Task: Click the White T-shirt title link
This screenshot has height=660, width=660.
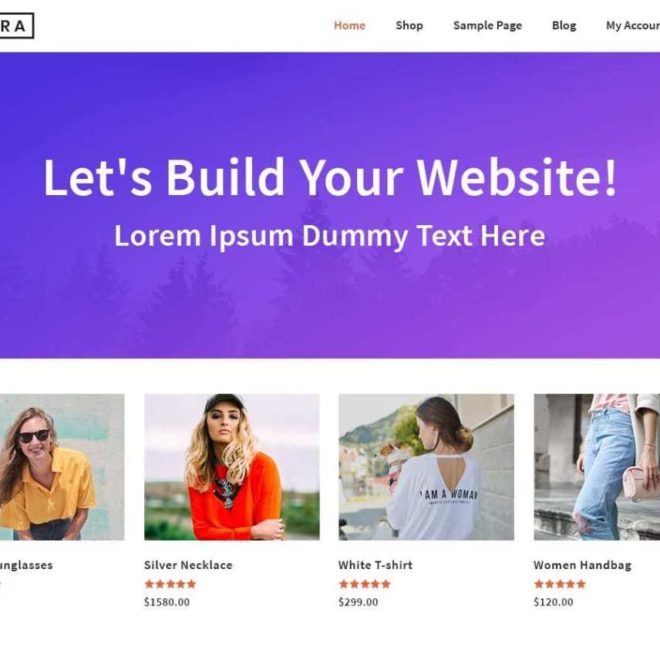Action: point(375,565)
